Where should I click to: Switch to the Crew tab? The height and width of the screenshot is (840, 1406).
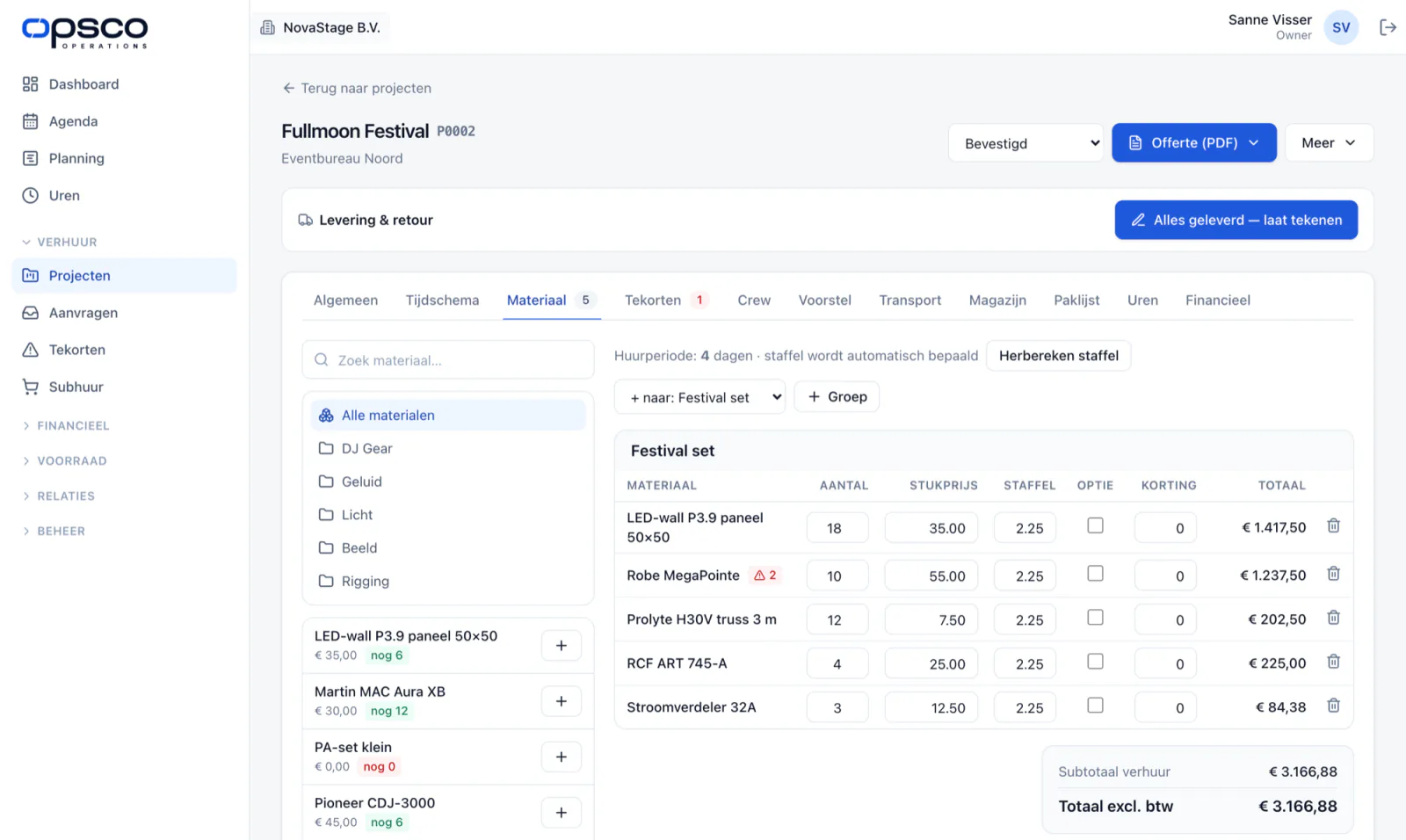tap(754, 301)
